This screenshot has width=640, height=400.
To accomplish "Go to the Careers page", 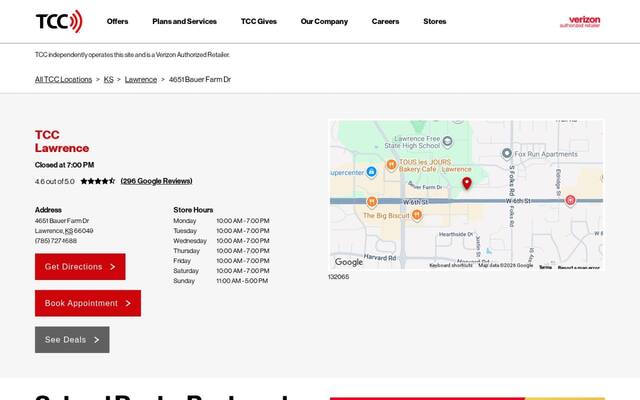I will pyautogui.click(x=385, y=21).
